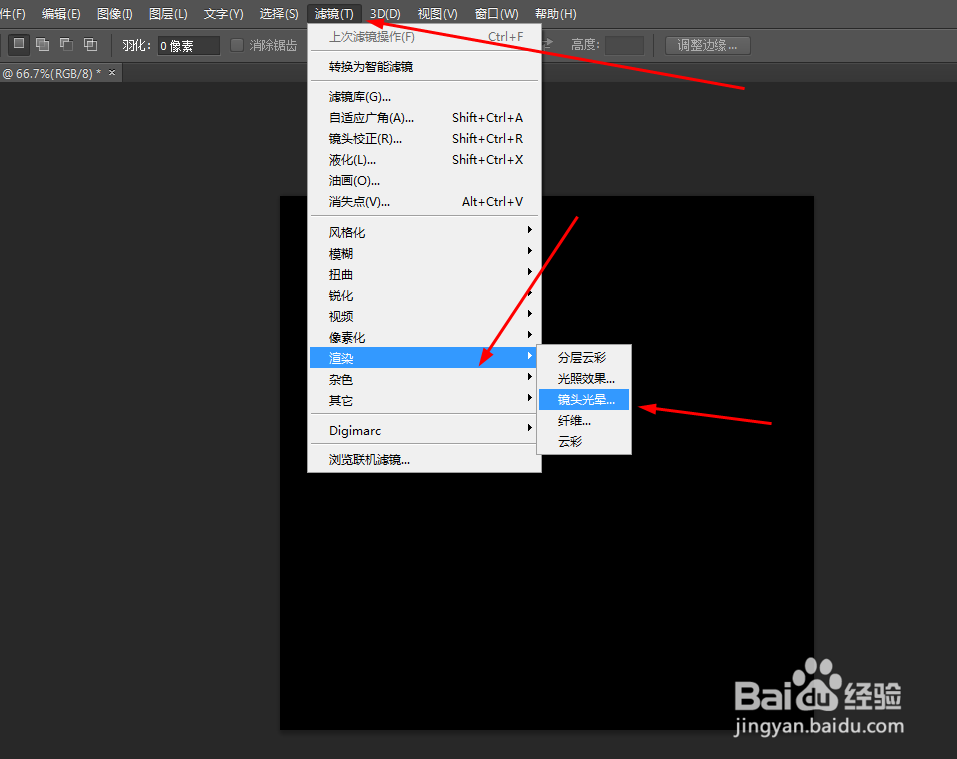Screen dimensions: 957x759
Task: Select the 纤维 filter option
Action: pyautogui.click(x=573, y=420)
